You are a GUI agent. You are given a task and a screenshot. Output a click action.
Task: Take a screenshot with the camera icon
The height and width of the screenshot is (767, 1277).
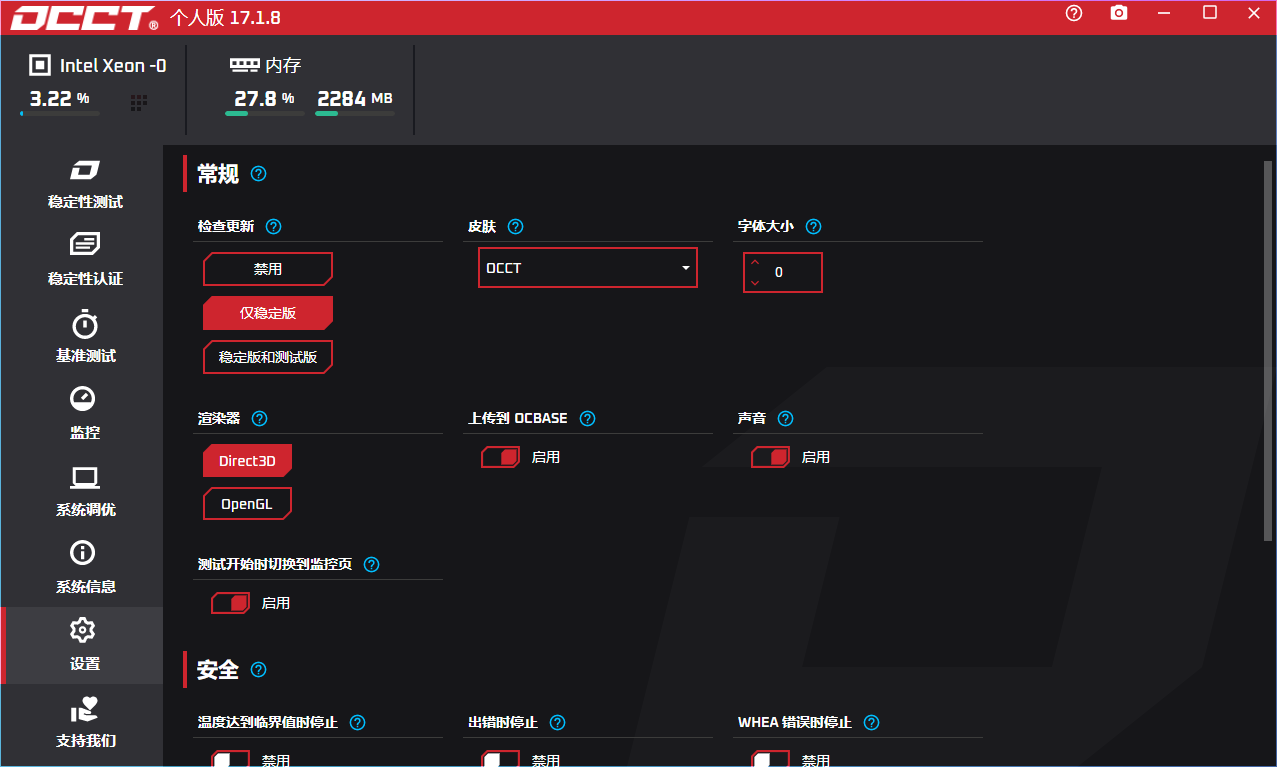(1119, 13)
